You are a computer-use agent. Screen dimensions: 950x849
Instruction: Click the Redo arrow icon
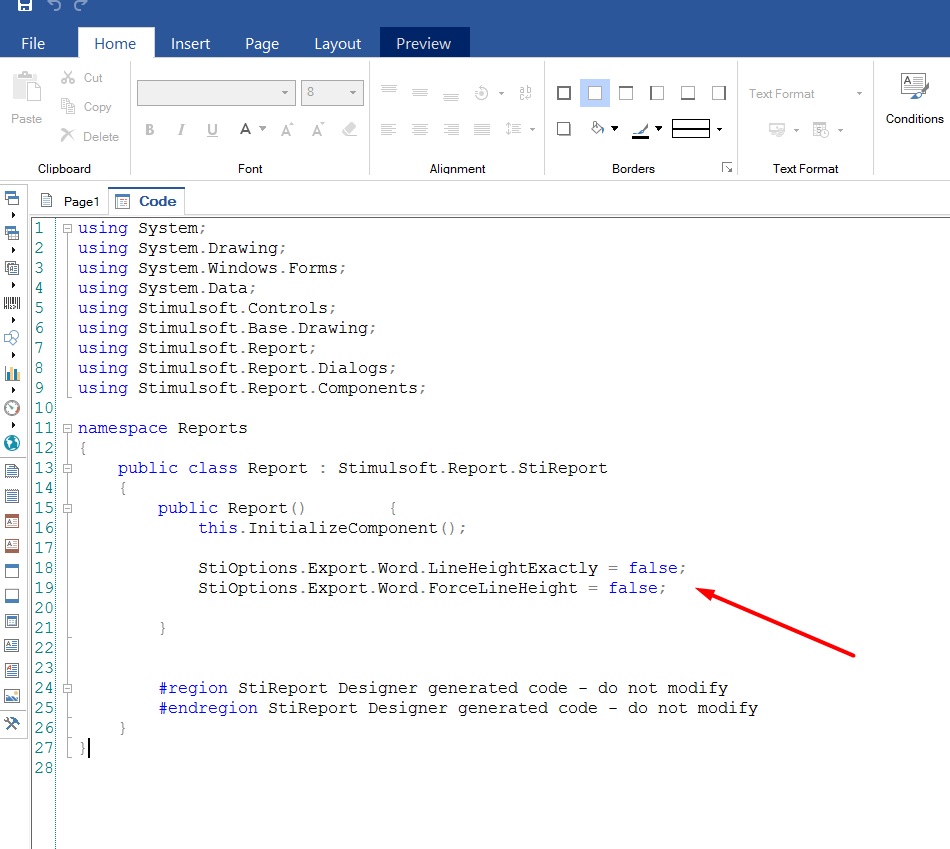(x=80, y=5)
